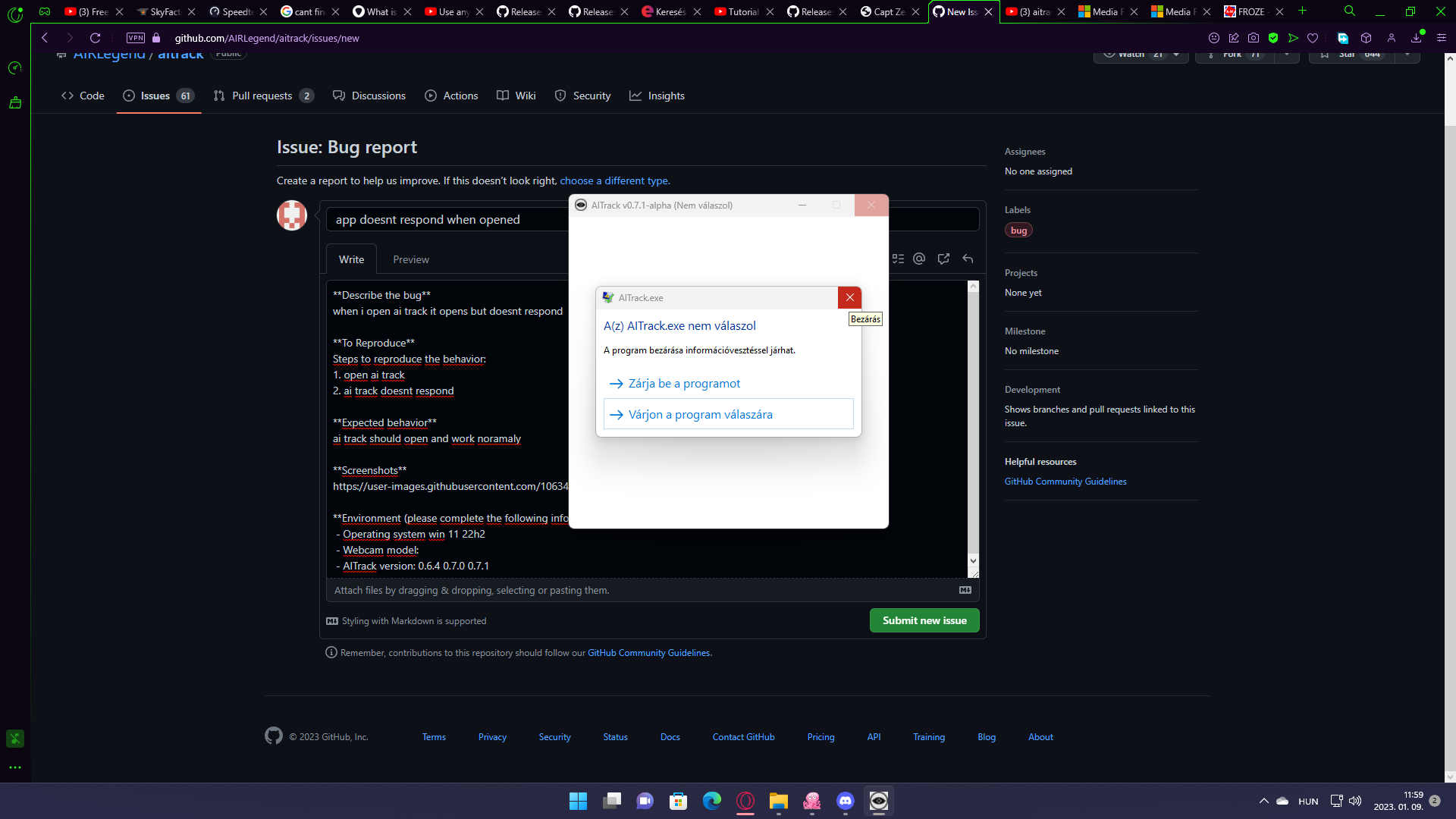Take a screenshot with the browser camera icon
This screenshot has height=819, width=1456.
click(x=1254, y=38)
